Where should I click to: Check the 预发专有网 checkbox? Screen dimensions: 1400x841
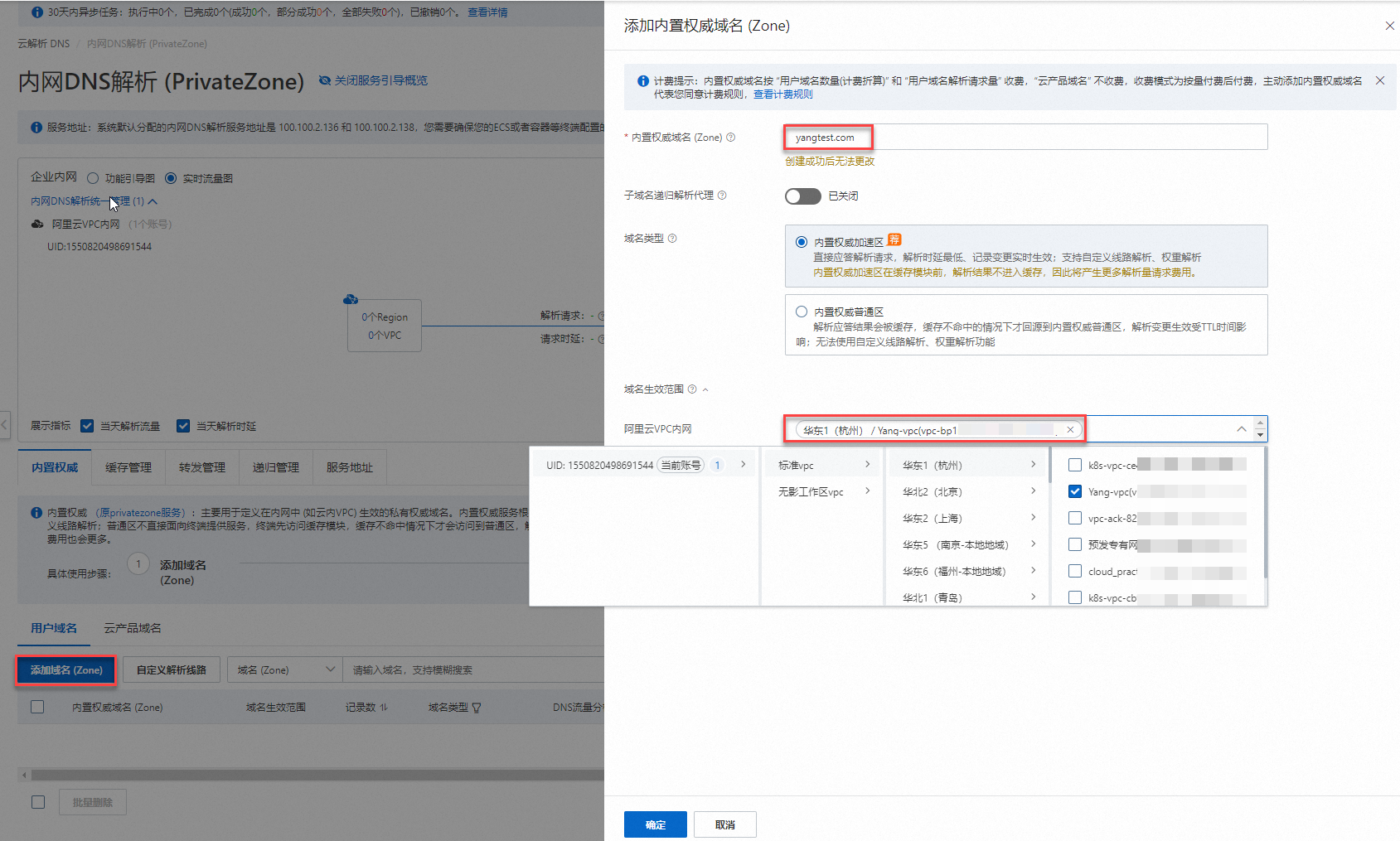(x=1075, y=544)
